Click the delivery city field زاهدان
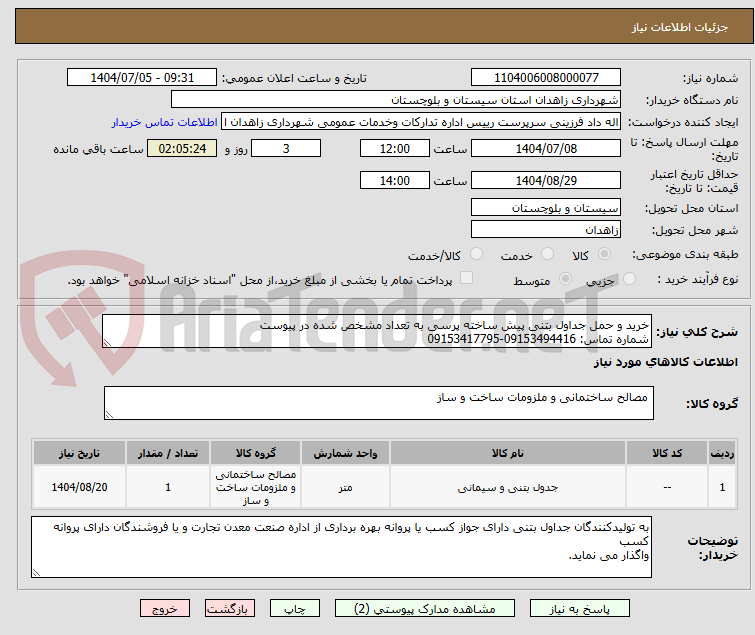 (546, 230)
